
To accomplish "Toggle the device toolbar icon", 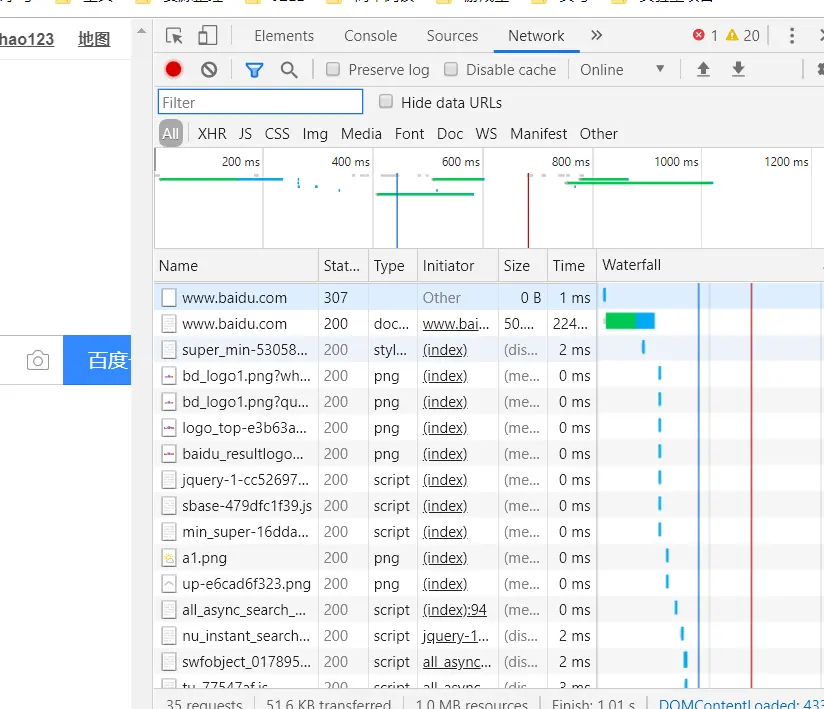I will [x=208, y=36].
